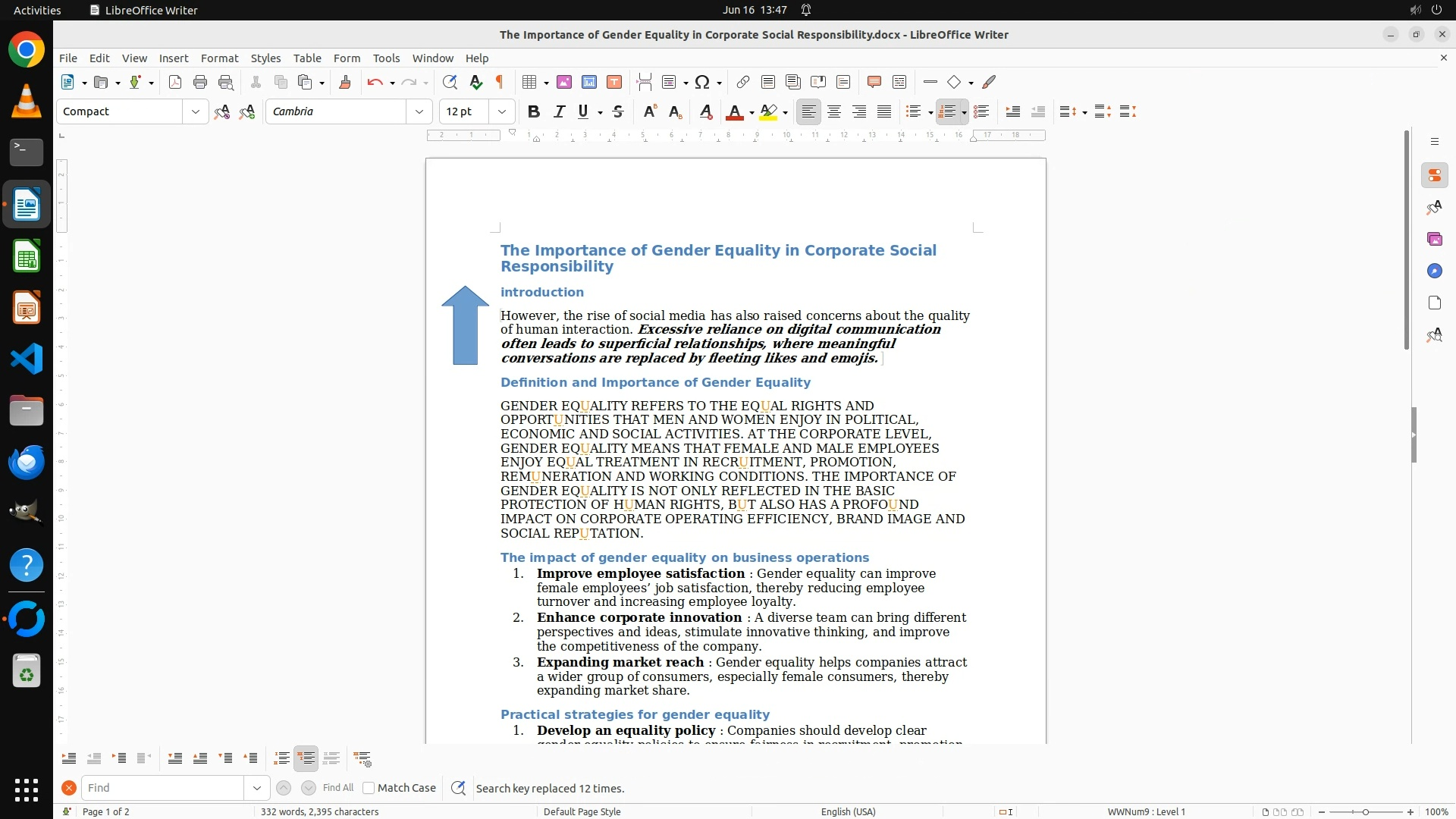1456x819 pixels.
Task: Click the Insert Hyperlink icon
Action: pyautogui.click(x=743, y=82)
